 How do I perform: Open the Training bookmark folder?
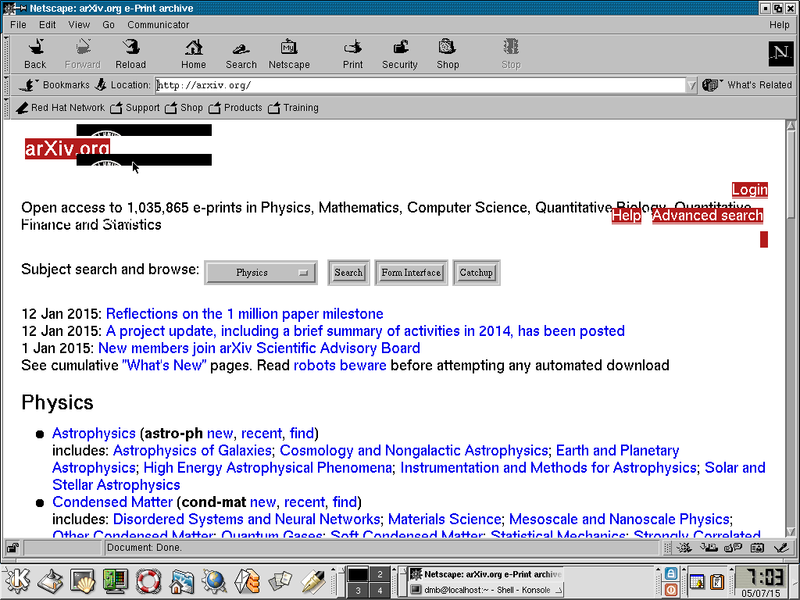(x=293, y=108)
